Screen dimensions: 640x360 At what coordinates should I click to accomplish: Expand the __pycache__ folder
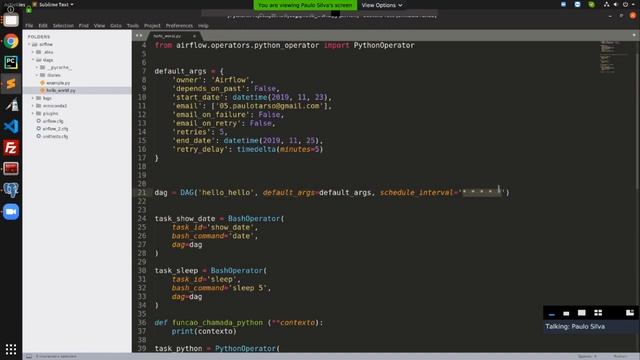click(37, 67)
